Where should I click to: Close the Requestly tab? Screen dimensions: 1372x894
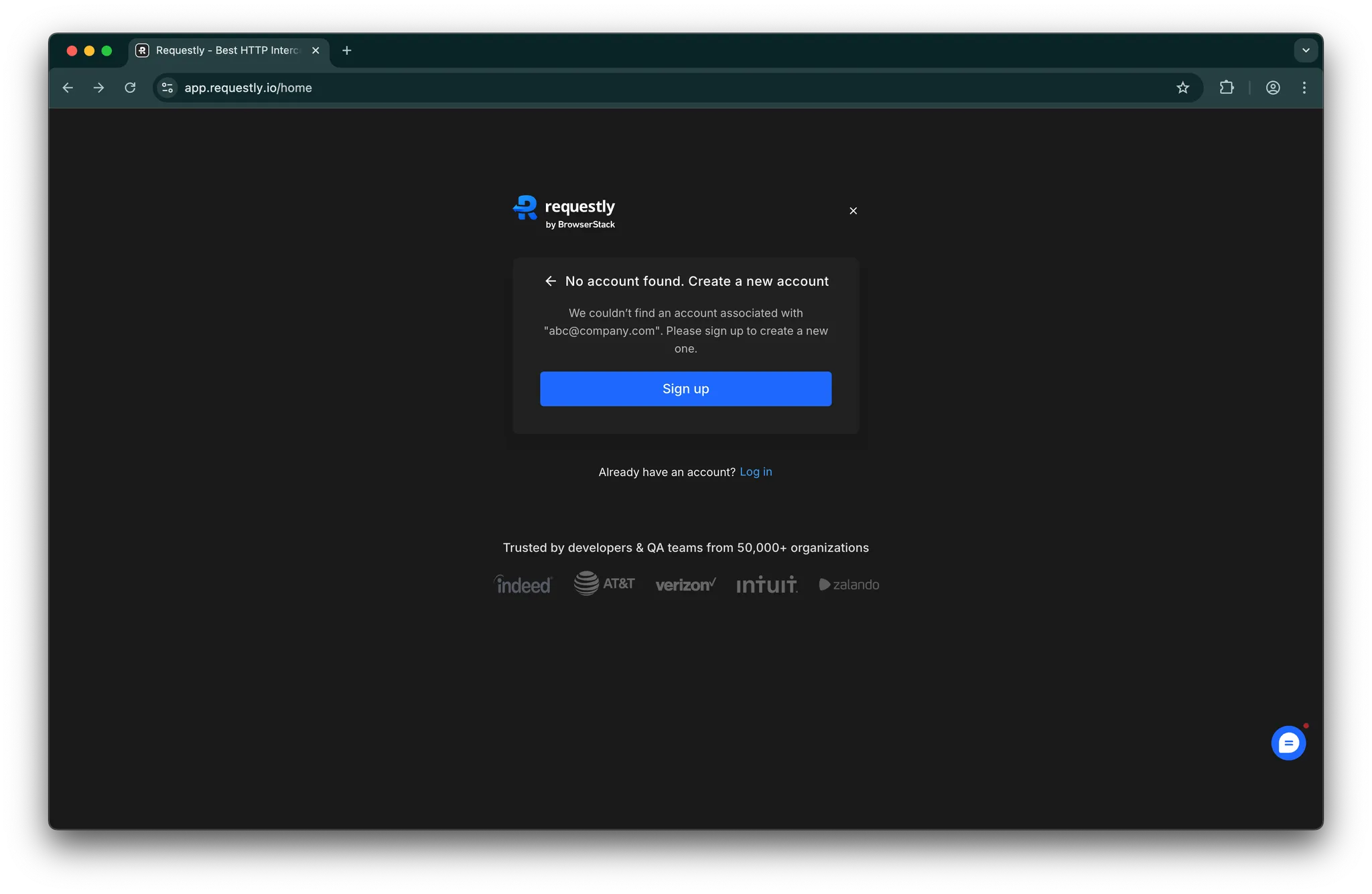(x=316, y=50)
